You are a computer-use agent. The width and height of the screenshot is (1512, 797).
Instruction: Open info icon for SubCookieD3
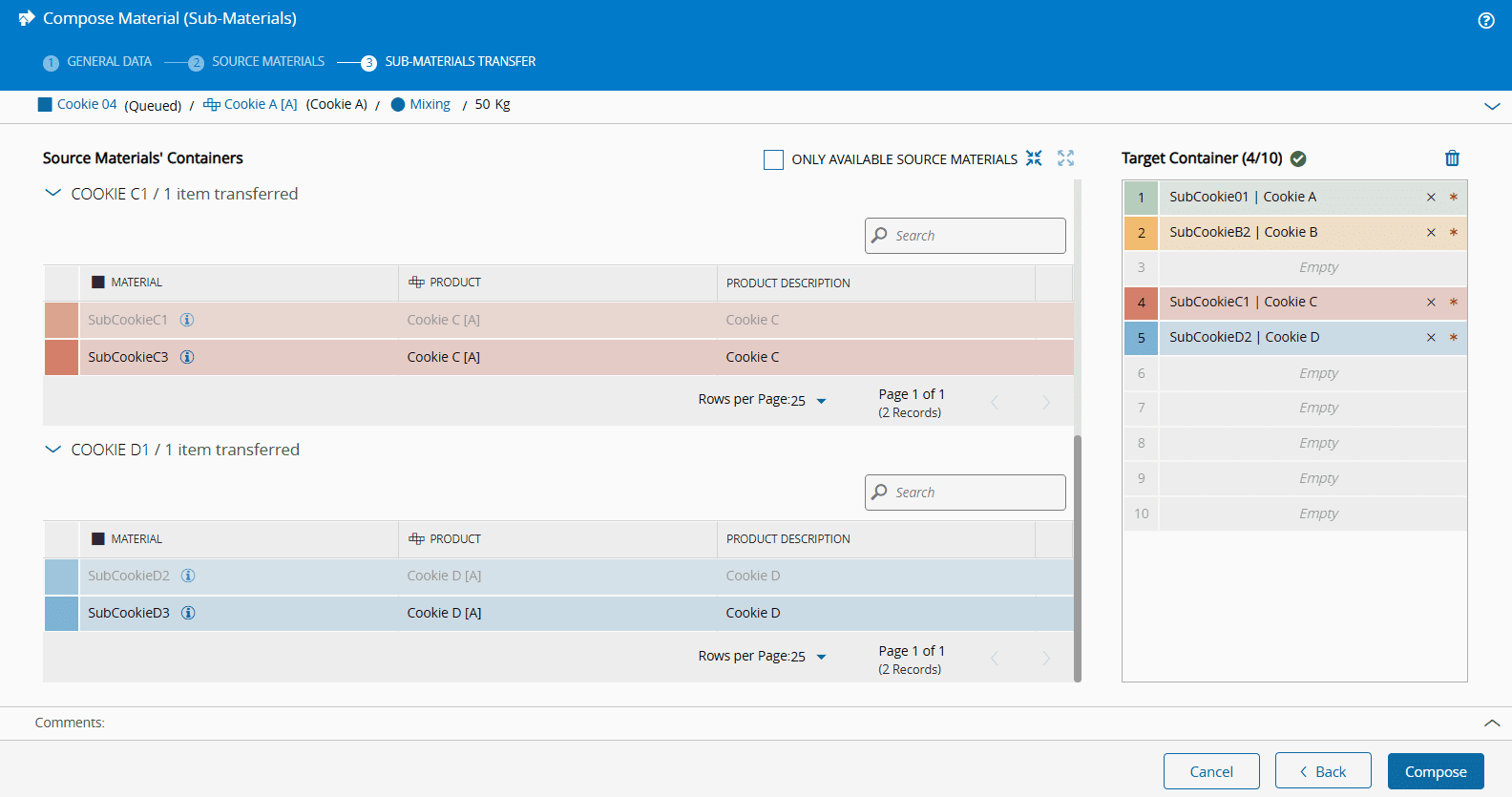(188, 613)
